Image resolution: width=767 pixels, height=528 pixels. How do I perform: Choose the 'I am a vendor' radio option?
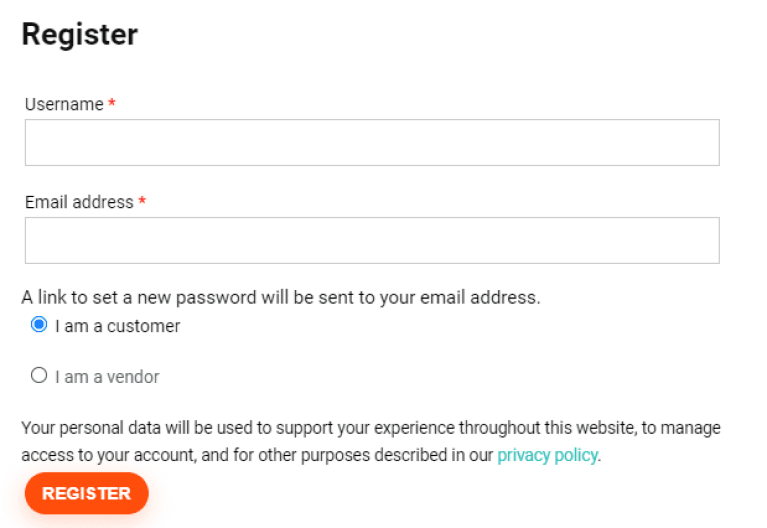click(x=39, y=376)
